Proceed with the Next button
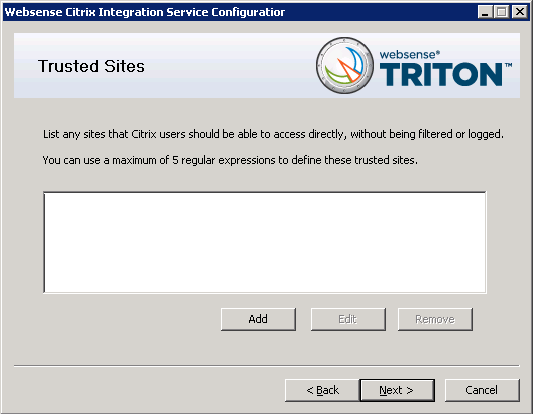 pos(397,390)
